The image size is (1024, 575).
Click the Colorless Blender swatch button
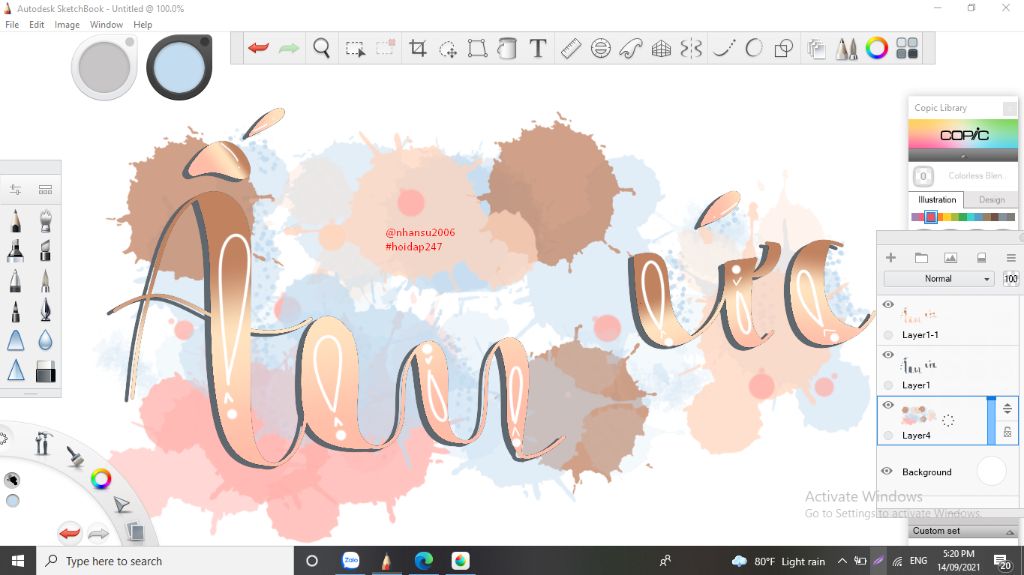923,176
